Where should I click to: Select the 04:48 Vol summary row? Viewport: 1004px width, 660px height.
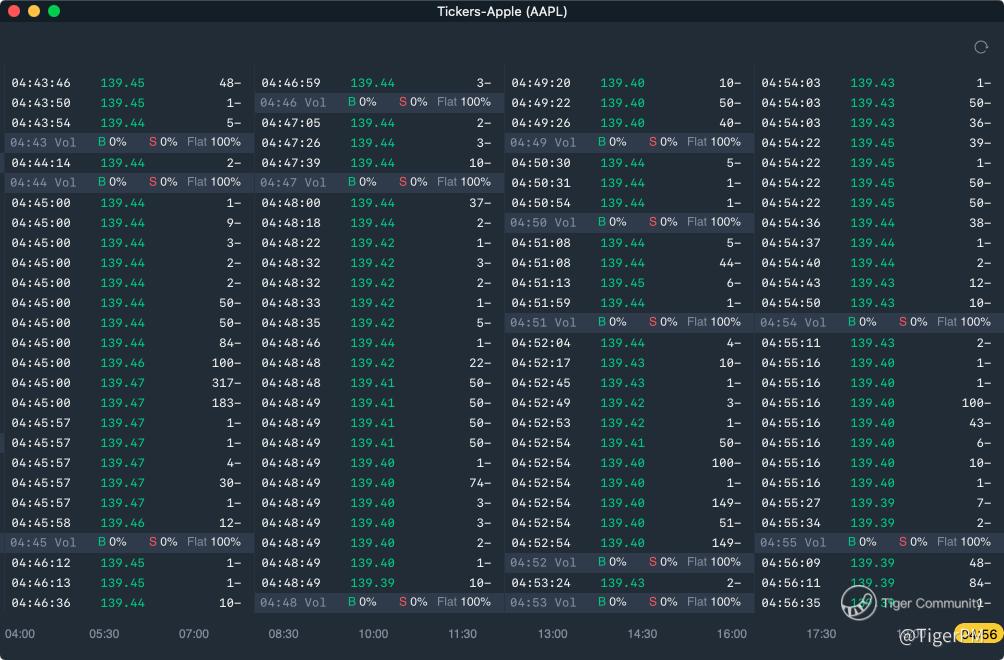379,602
